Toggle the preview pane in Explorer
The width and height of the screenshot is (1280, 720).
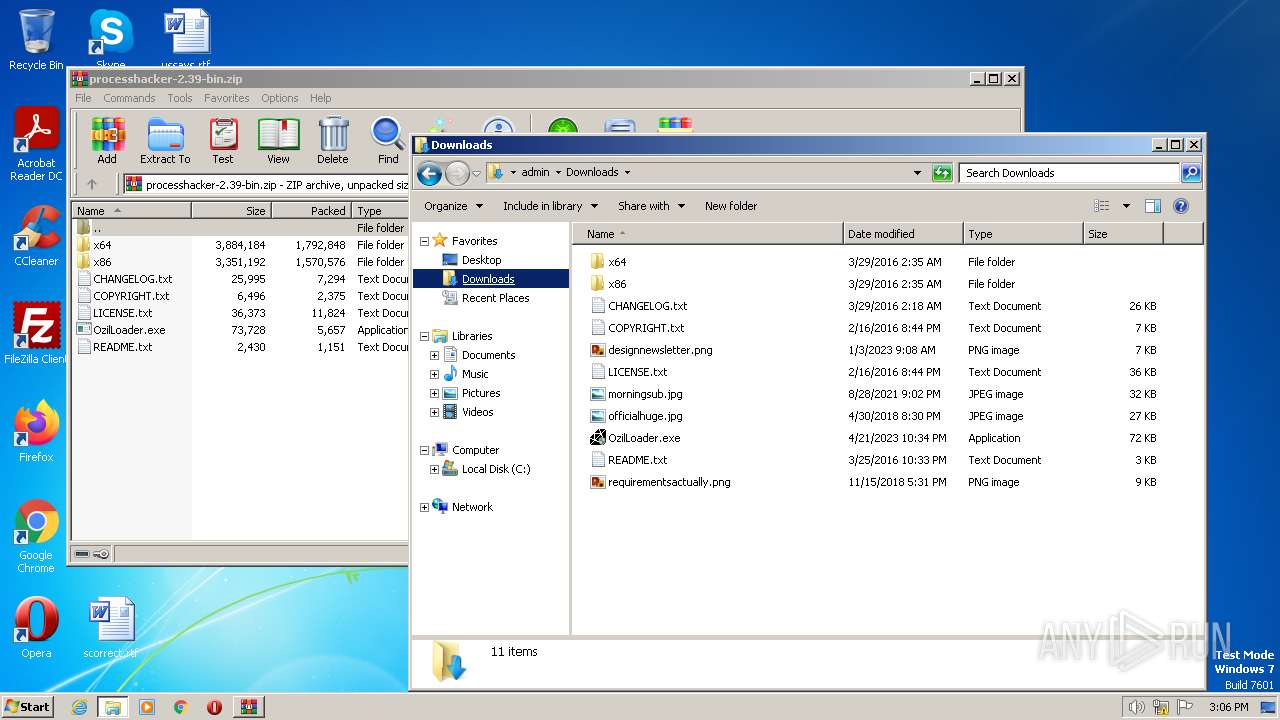click(1152, 206)
